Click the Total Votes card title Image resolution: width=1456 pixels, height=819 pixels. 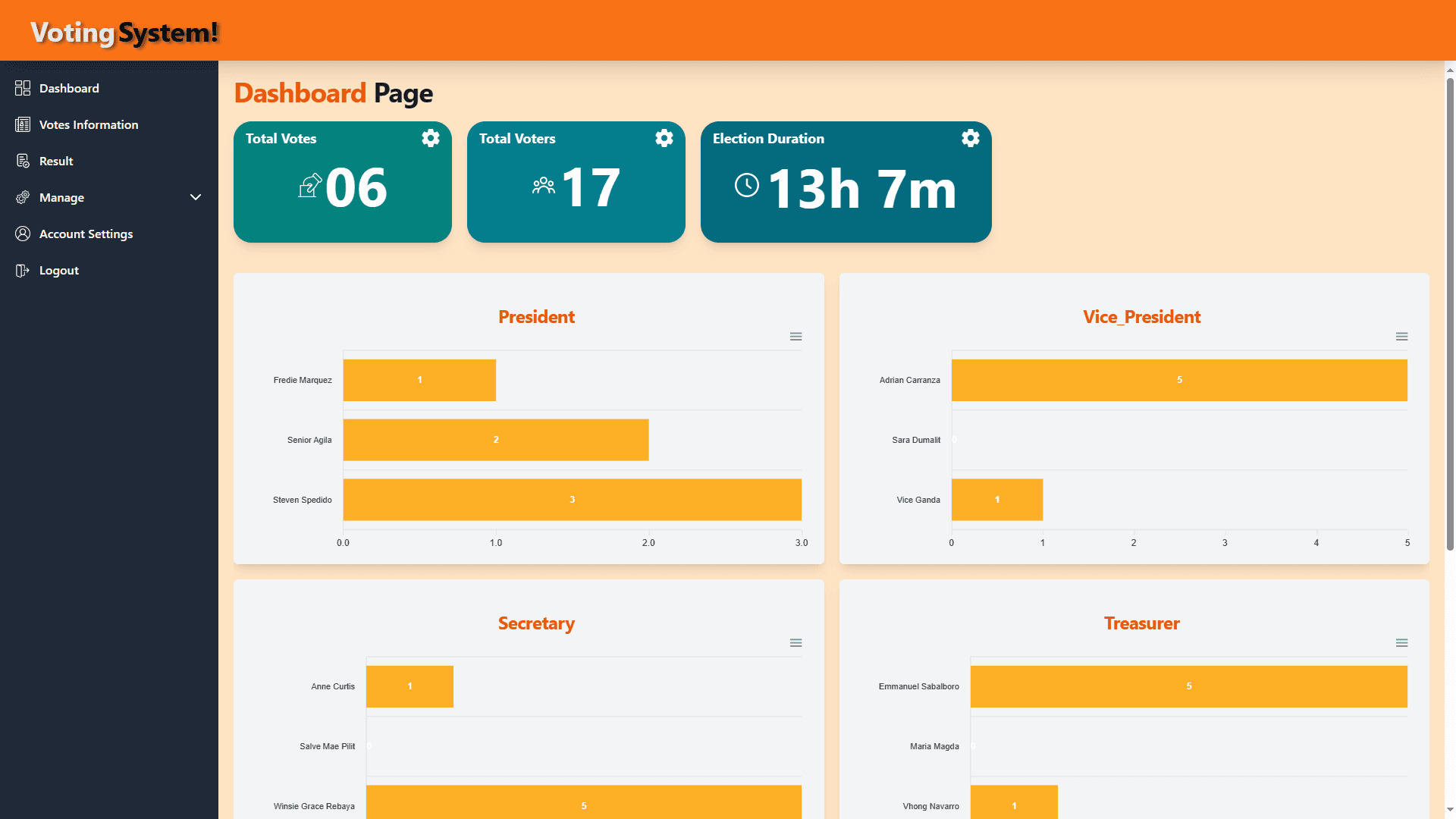point(281,139)
